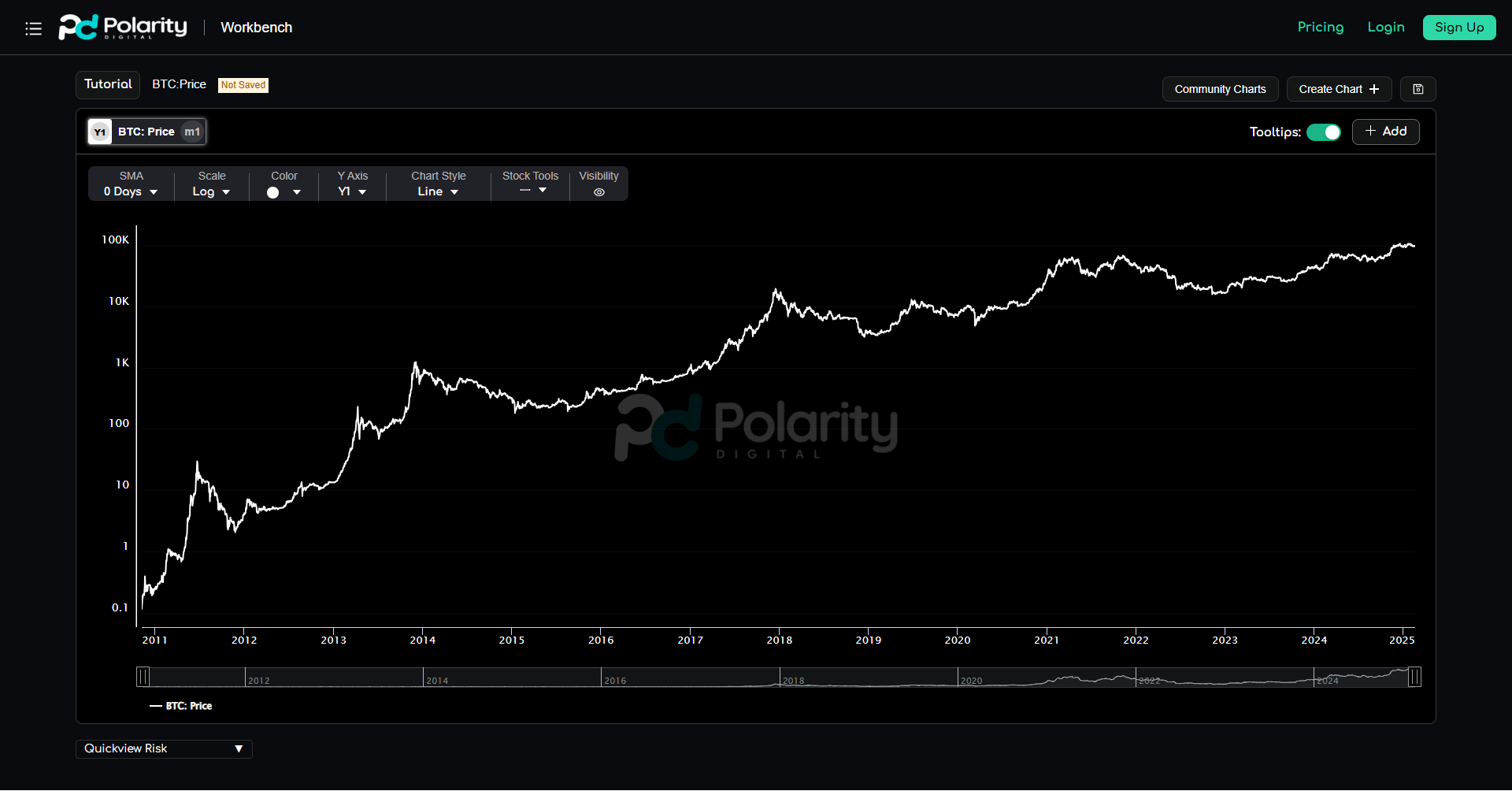Click the plus icon in Create Chart

(x=1374, y=89)
